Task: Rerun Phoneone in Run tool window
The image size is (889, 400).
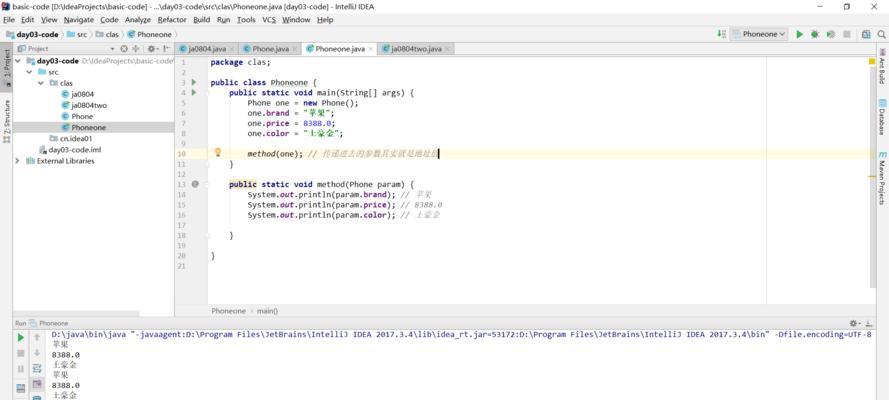Action: tap(20, 338)
